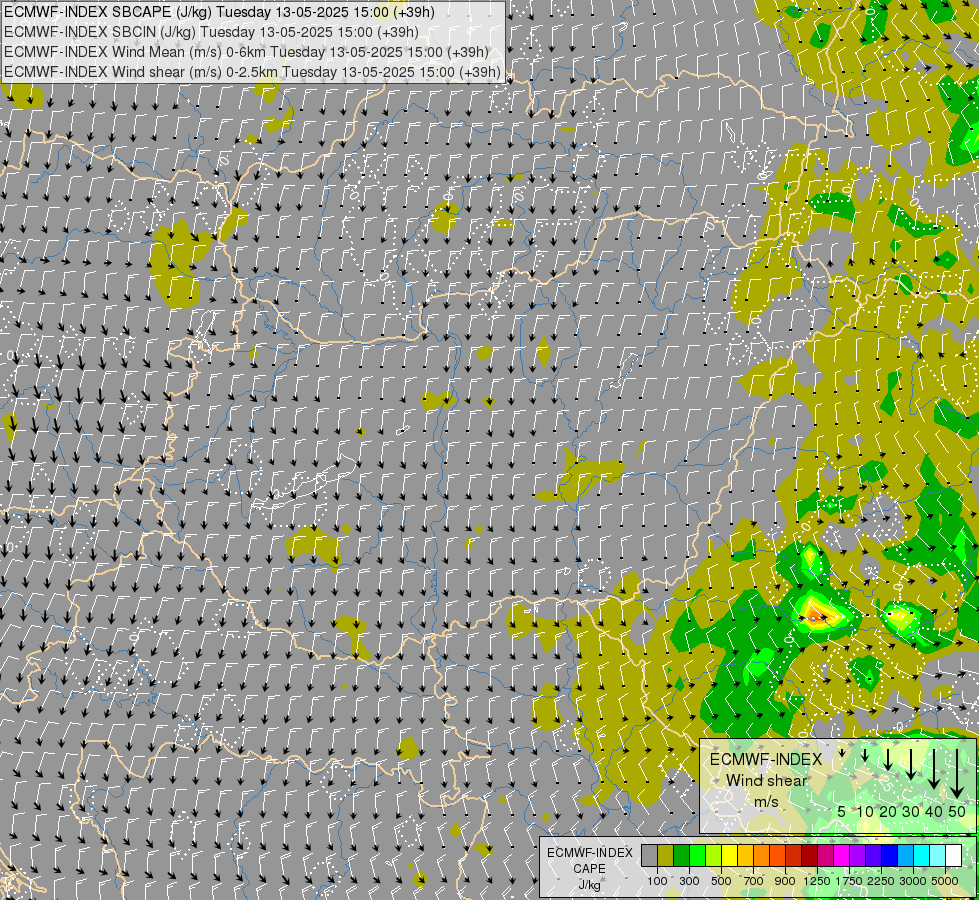Click the 10 m/s wind shear legend arrow
Image resolution: width=979 pixels, height=900 pixels.
pos(865,755)
